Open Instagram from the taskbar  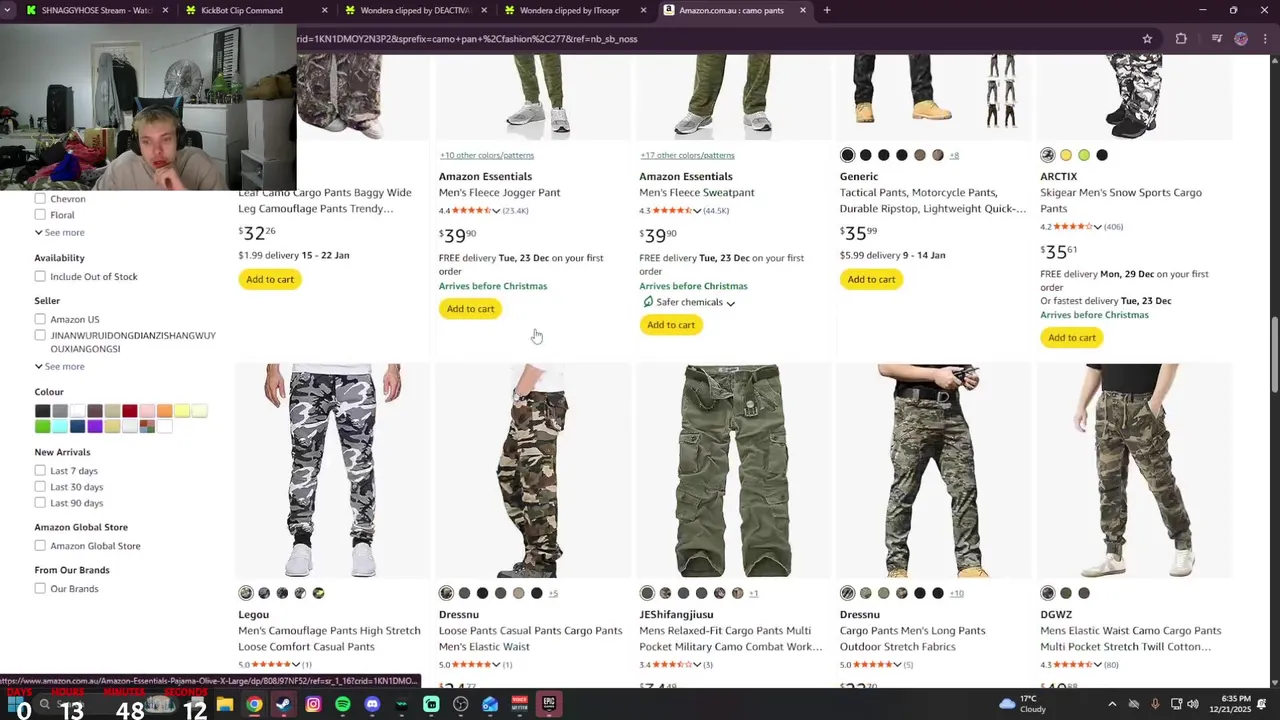point(313,704)
